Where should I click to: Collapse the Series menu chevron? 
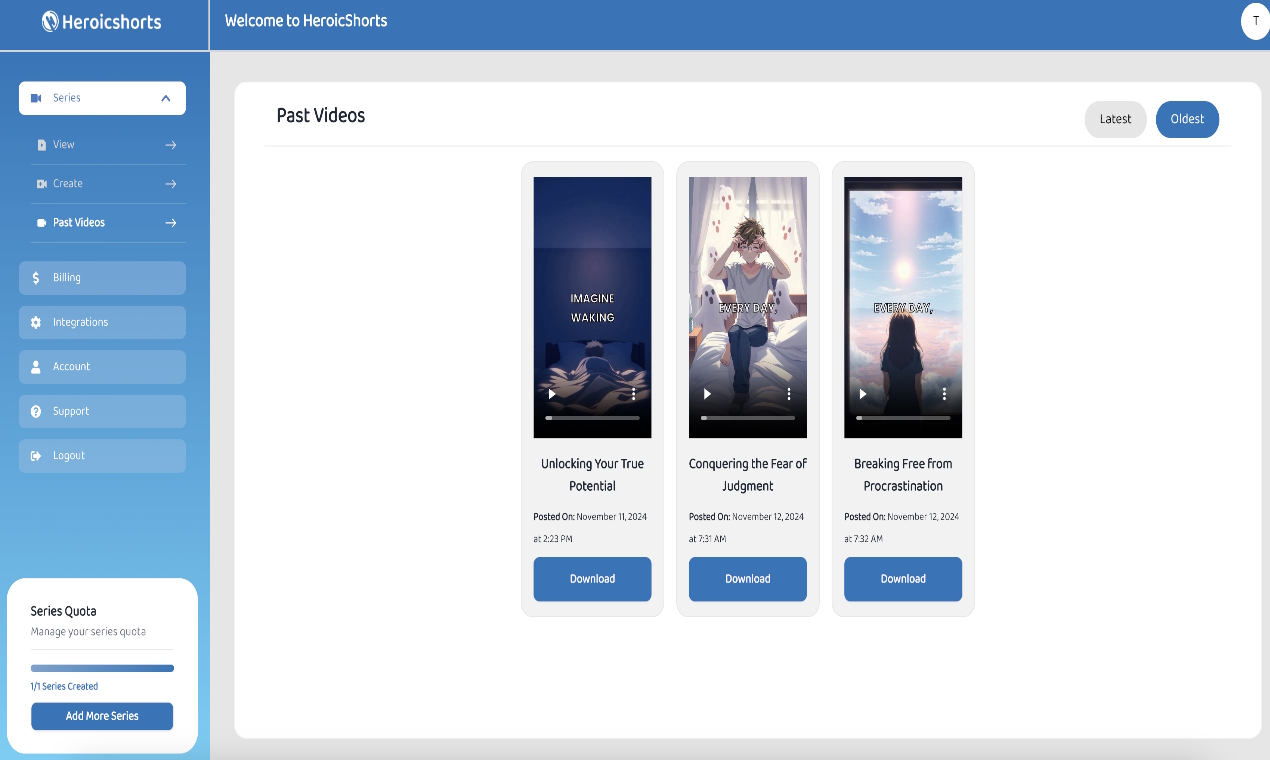pyautogui.click(x=166, y=98)
